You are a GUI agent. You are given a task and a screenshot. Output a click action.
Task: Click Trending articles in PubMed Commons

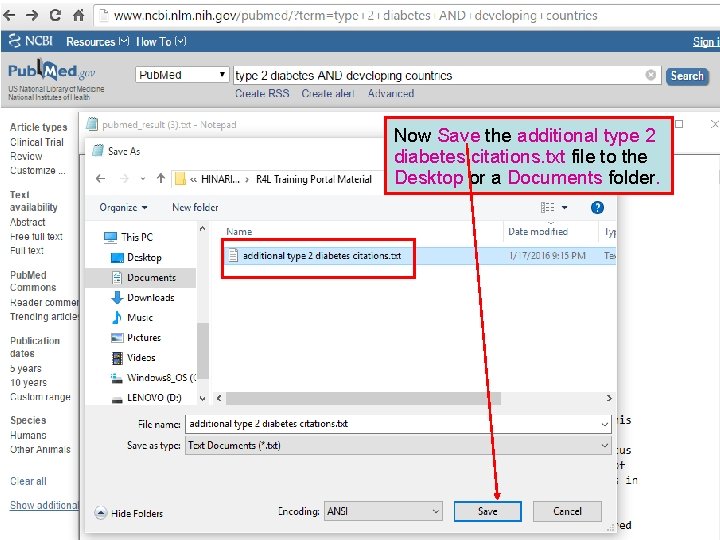(45, 316)
